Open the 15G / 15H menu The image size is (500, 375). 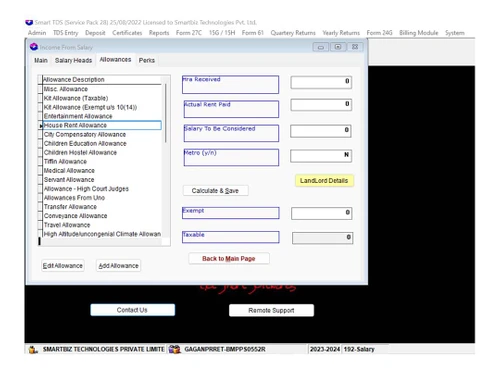click(x=222, y=33)
